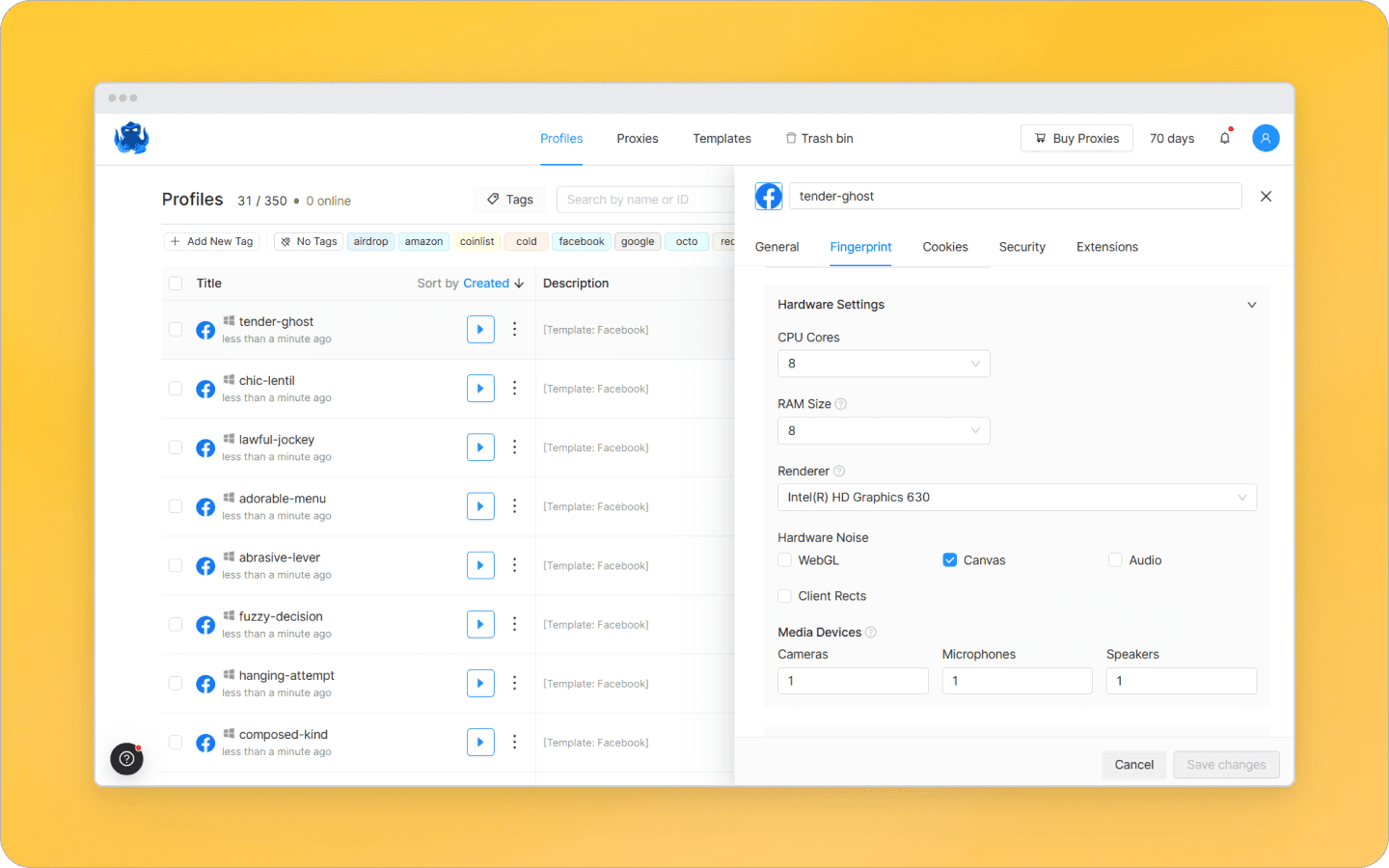Screen dimensions: 1389x868
Task: Filter by airdrop tag
Action: tap(370, 241)
